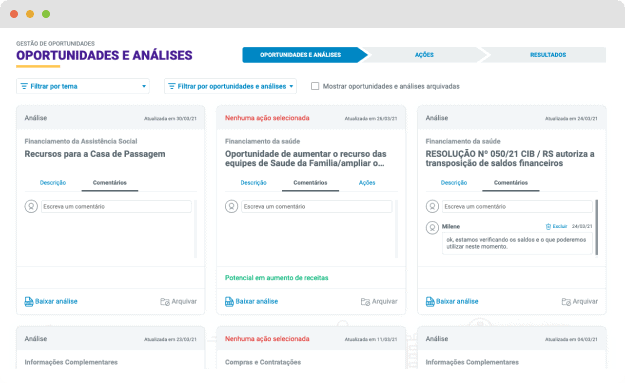625x383 pixels.
Task: Go to Ações step
Action: (x=424, y=55)
